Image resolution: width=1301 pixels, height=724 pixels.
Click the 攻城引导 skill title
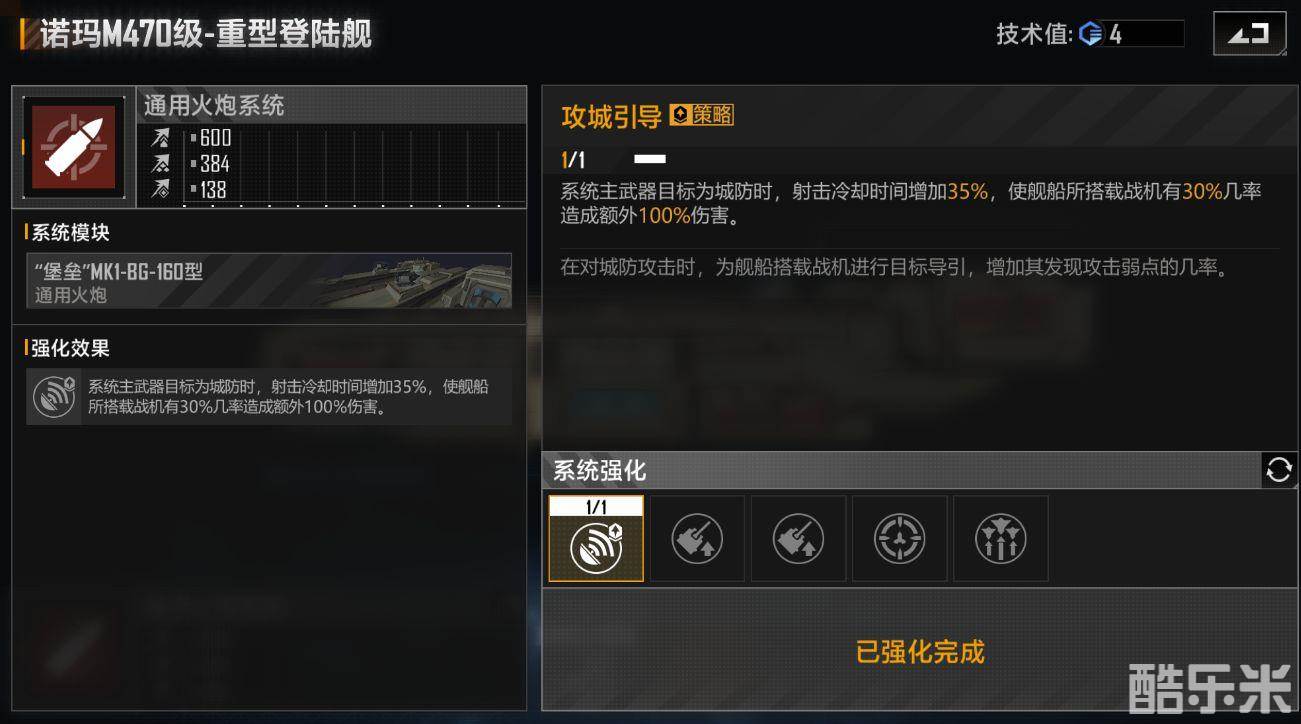611,117
